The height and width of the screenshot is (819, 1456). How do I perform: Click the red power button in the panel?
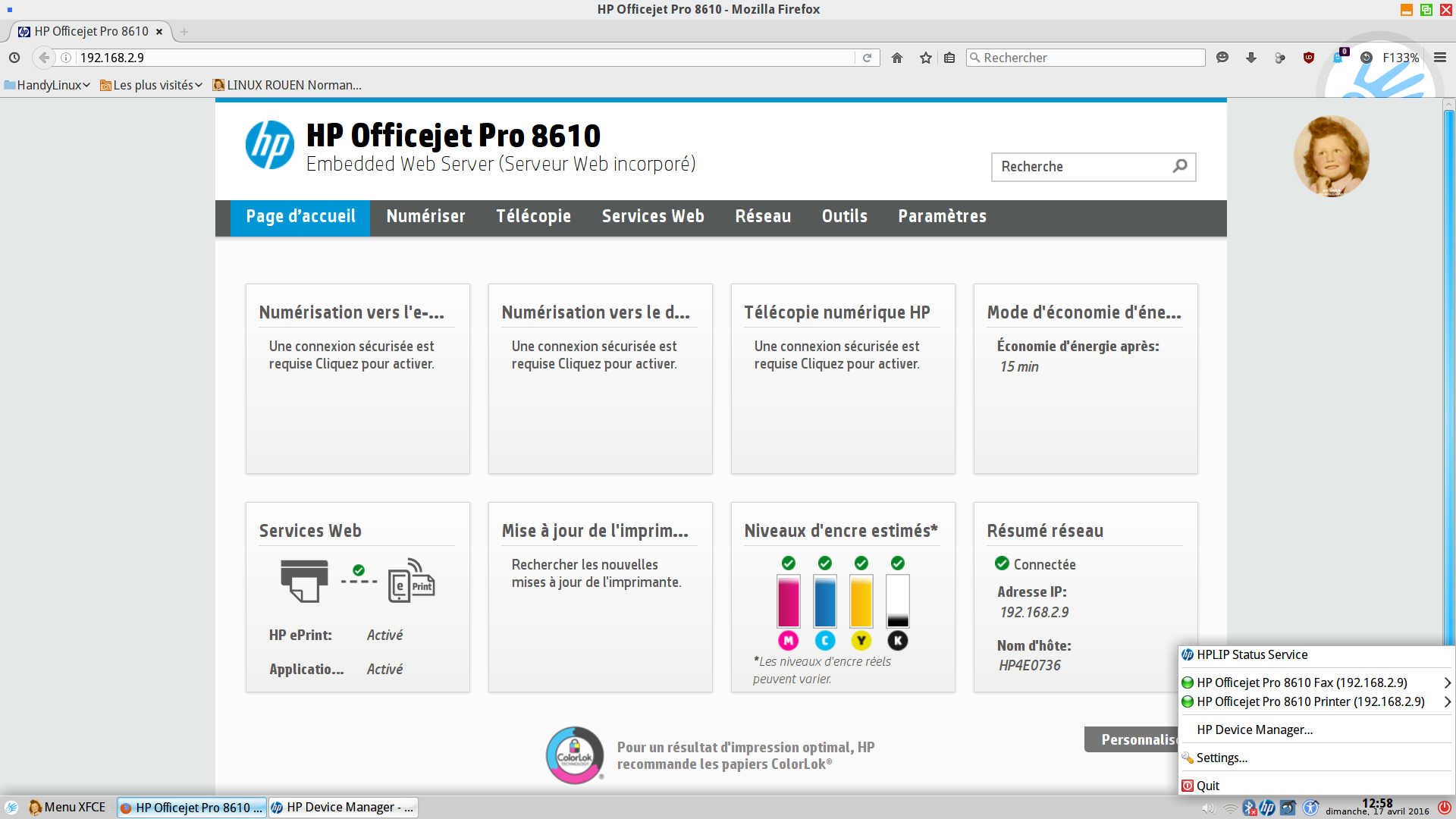pos(1444,808)
